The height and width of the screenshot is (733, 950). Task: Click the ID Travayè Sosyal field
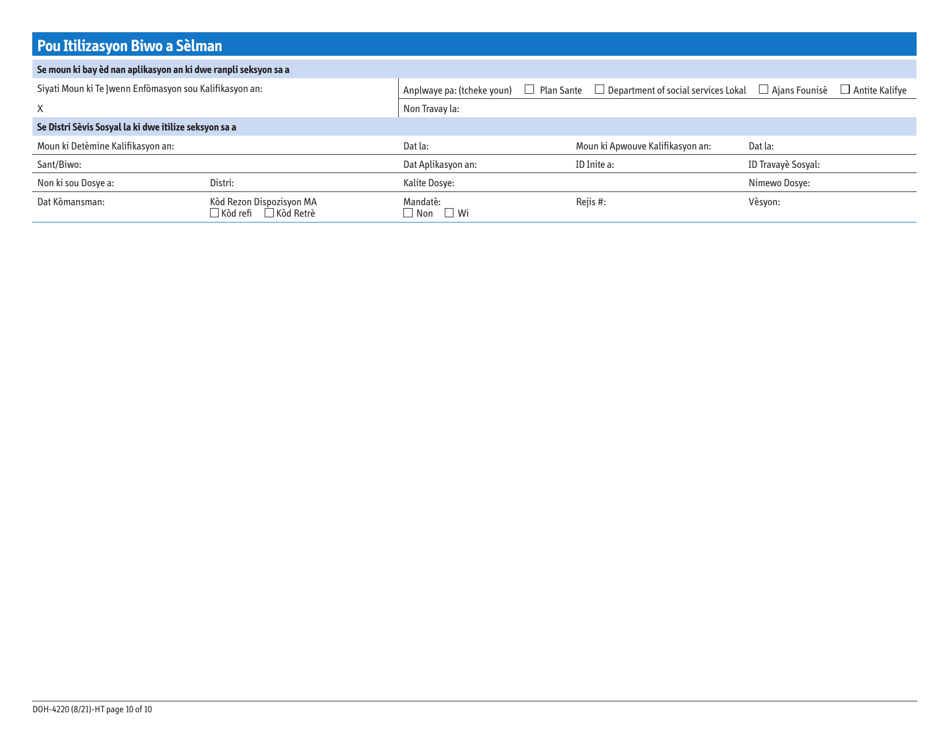(x=800, y=163)
